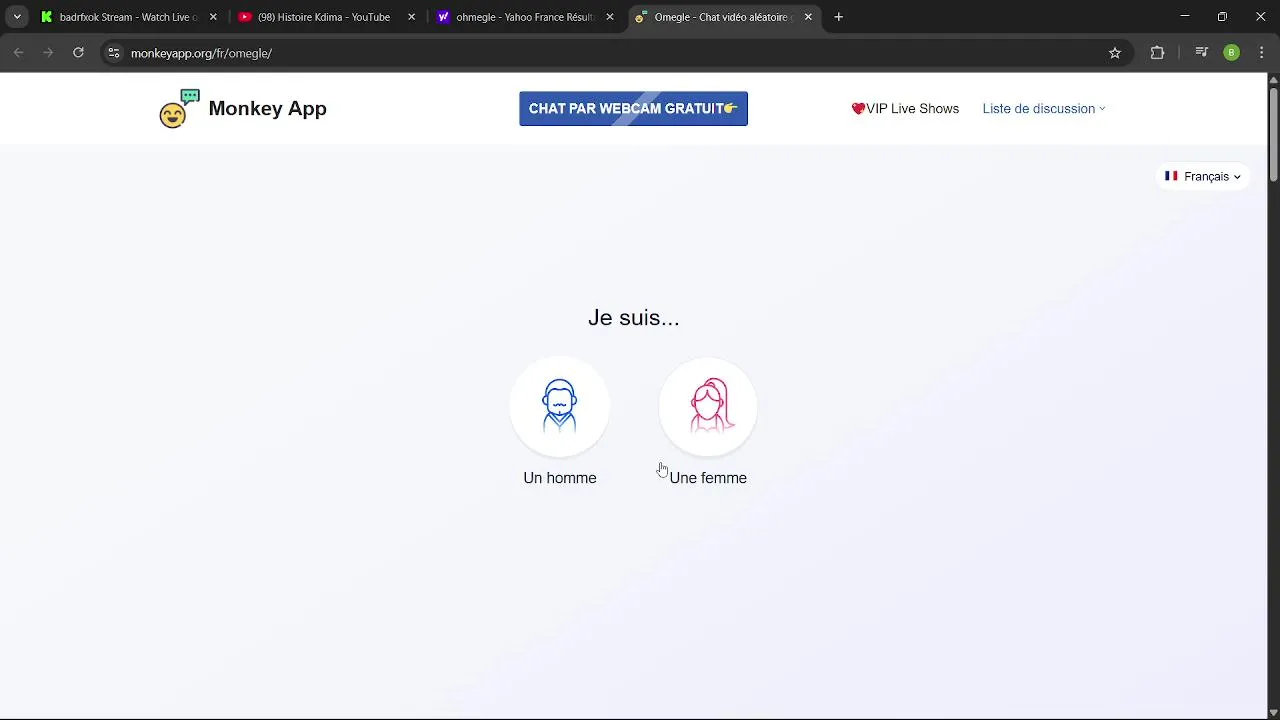This screenshot has width=1280, height=720.
Task: Open the Français language dropdown
Action: tap(1203, 177)
